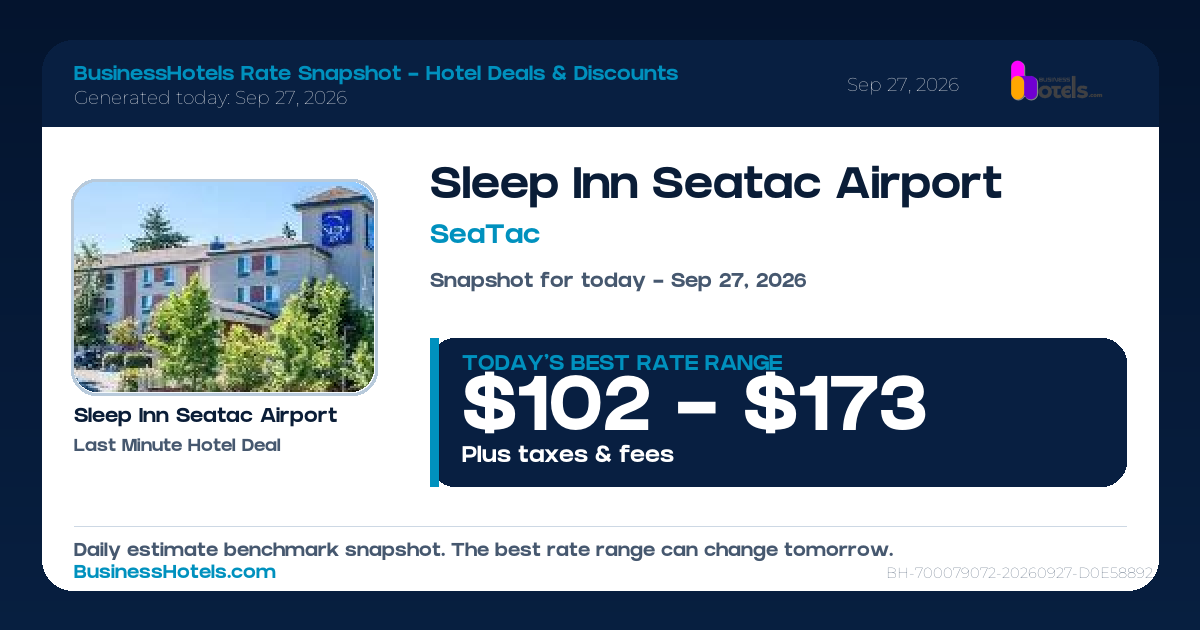Click the hotel name under the photo
The width and height of the screenshot is (1200, 630).
(205, 415)
